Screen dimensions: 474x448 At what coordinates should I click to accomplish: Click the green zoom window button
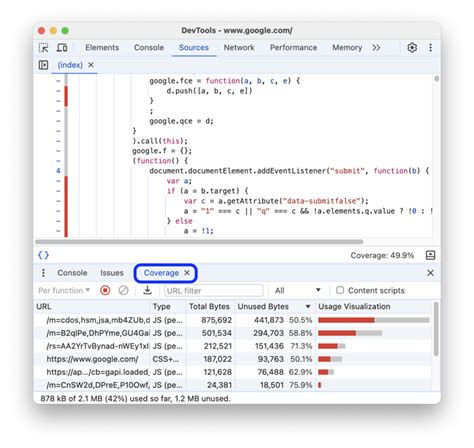tap(65, 31)
